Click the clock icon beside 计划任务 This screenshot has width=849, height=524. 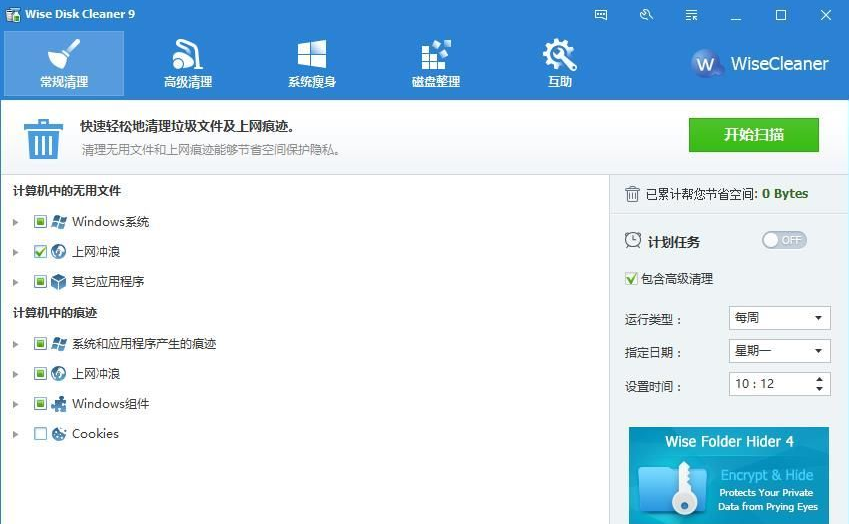point(632,240)
